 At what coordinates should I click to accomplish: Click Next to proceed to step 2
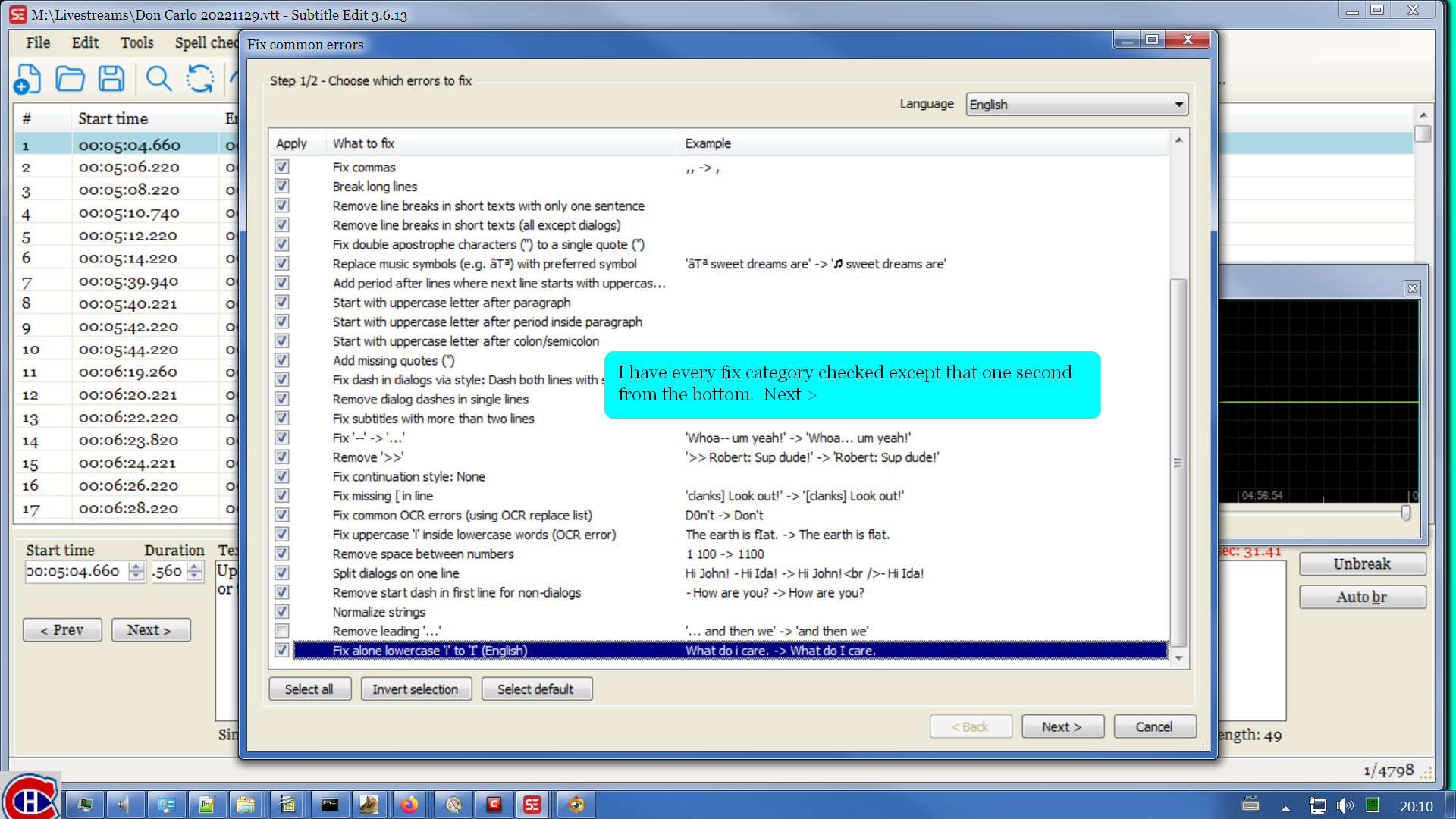coord(1062,726)
